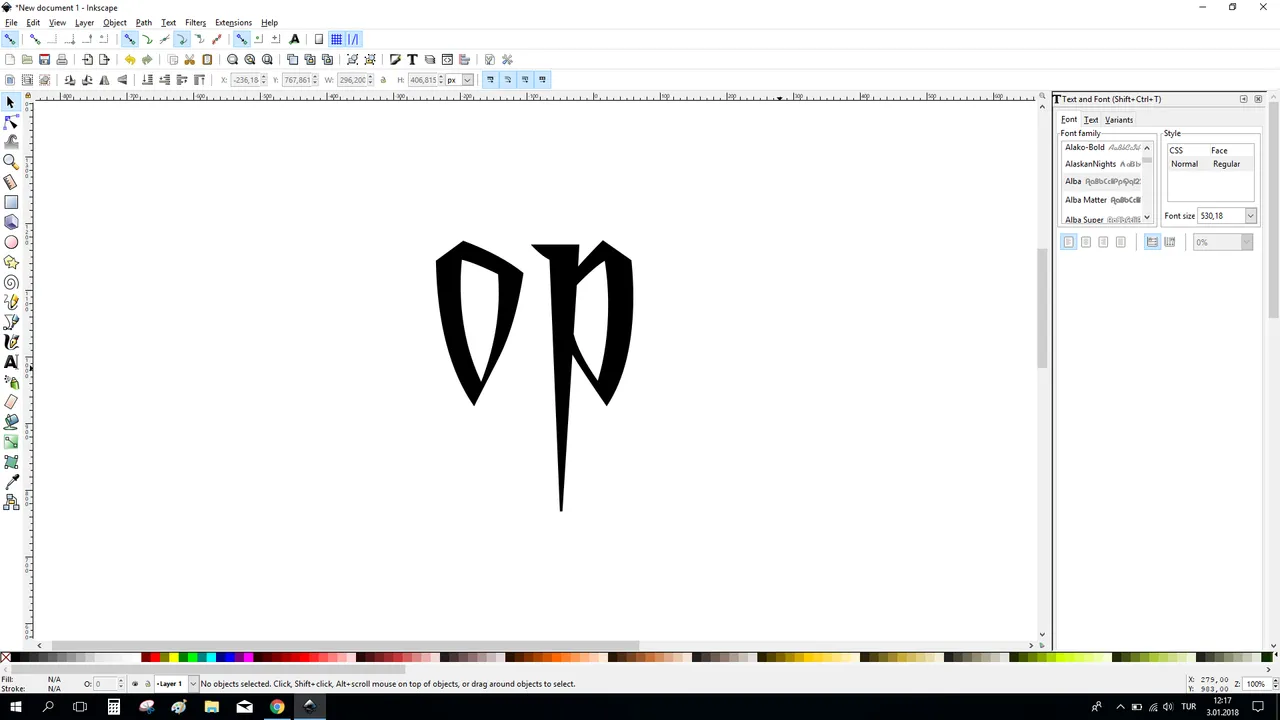Toggle vertical text layout button
Image resolution: width=1280 pixels, height=720 pixels.
(1170, 242)
